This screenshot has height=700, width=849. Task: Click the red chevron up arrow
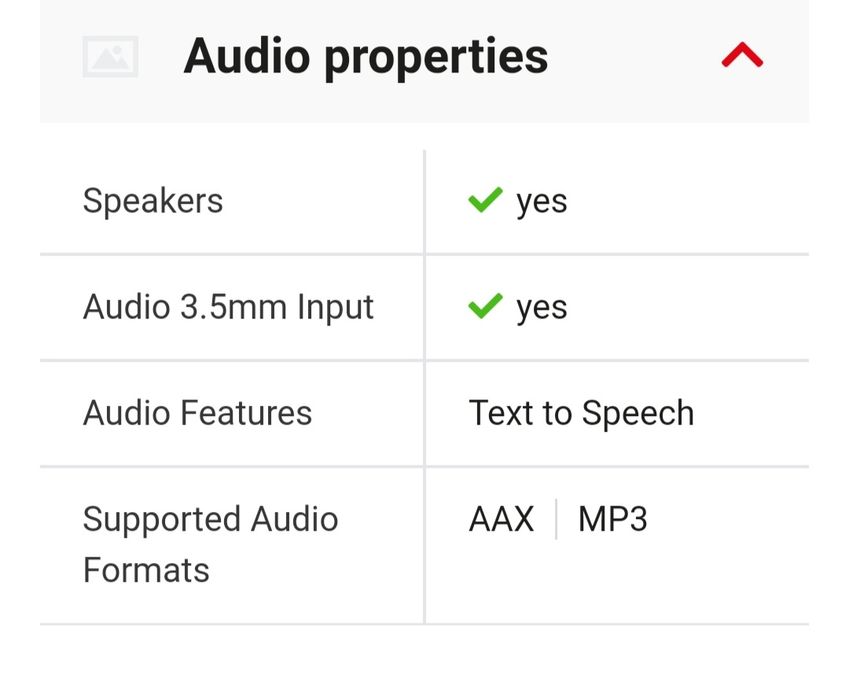point(742,56)
